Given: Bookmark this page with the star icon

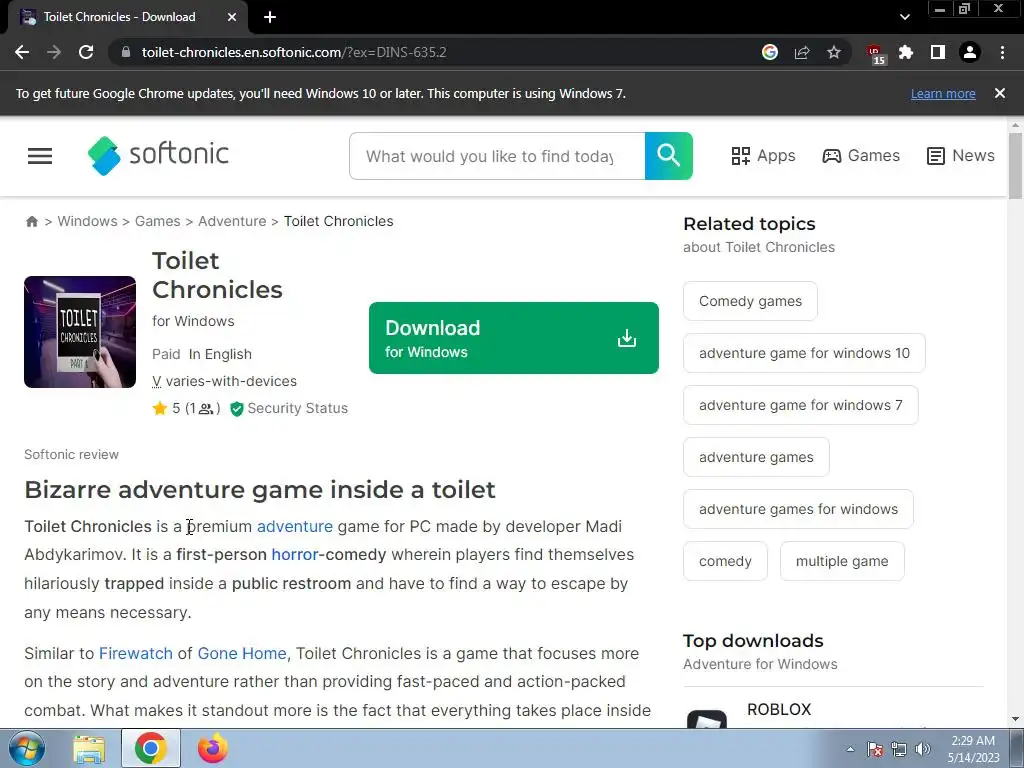Looking at the screenshot, I should coord(834,52).
